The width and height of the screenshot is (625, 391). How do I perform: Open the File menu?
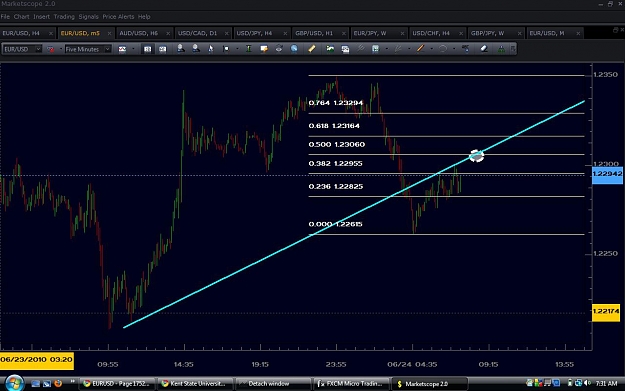pyautogui.click(x=5, y=17)
